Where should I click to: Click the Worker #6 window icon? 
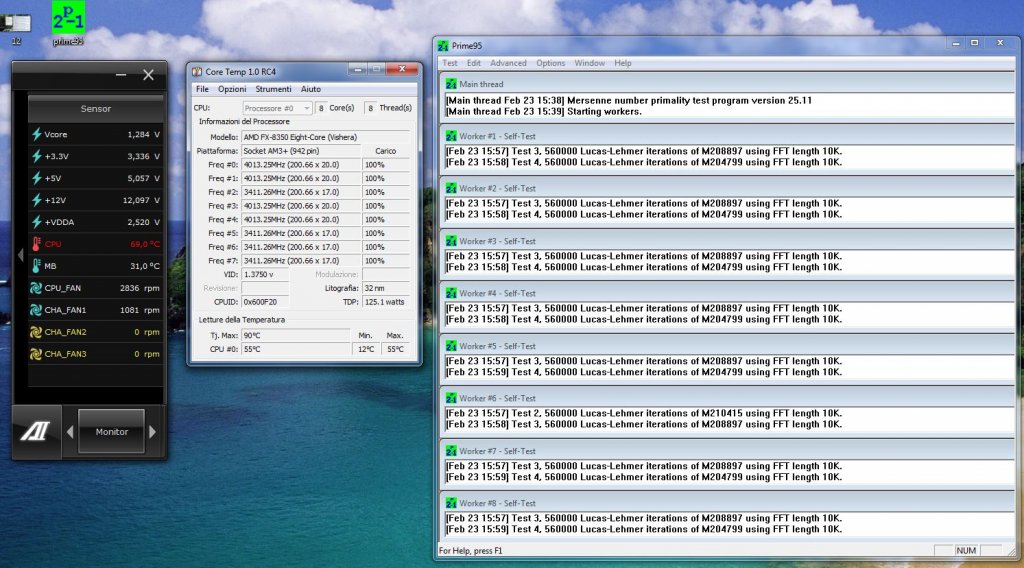click(x=451, y=398)
